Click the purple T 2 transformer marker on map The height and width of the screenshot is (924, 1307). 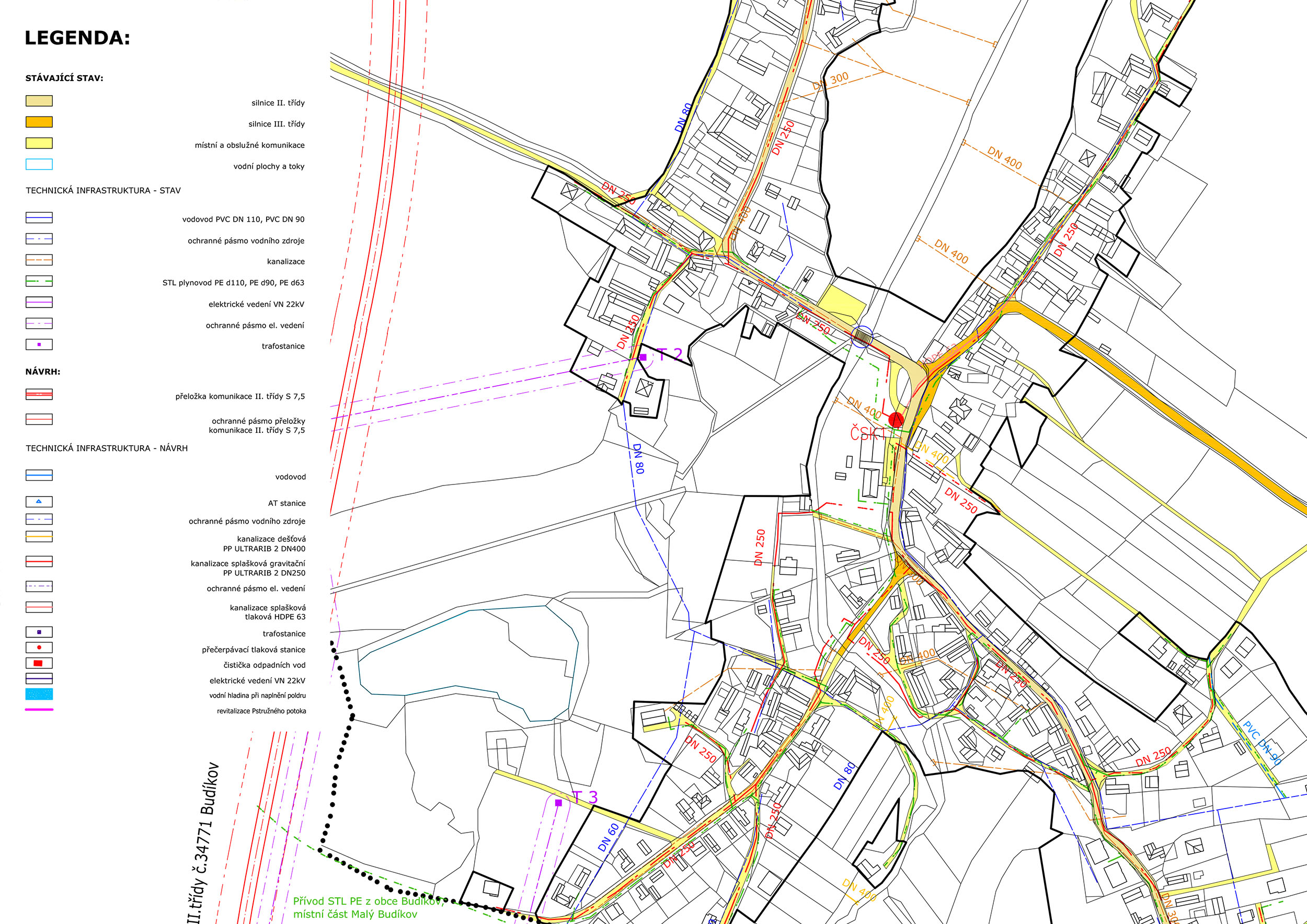643,357
